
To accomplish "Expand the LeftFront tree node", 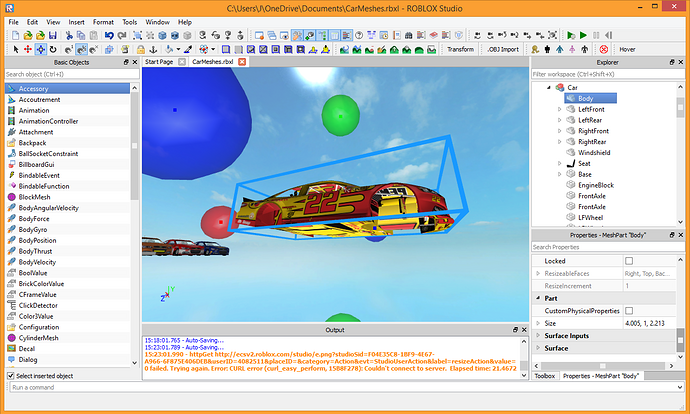I will (559, 109).
